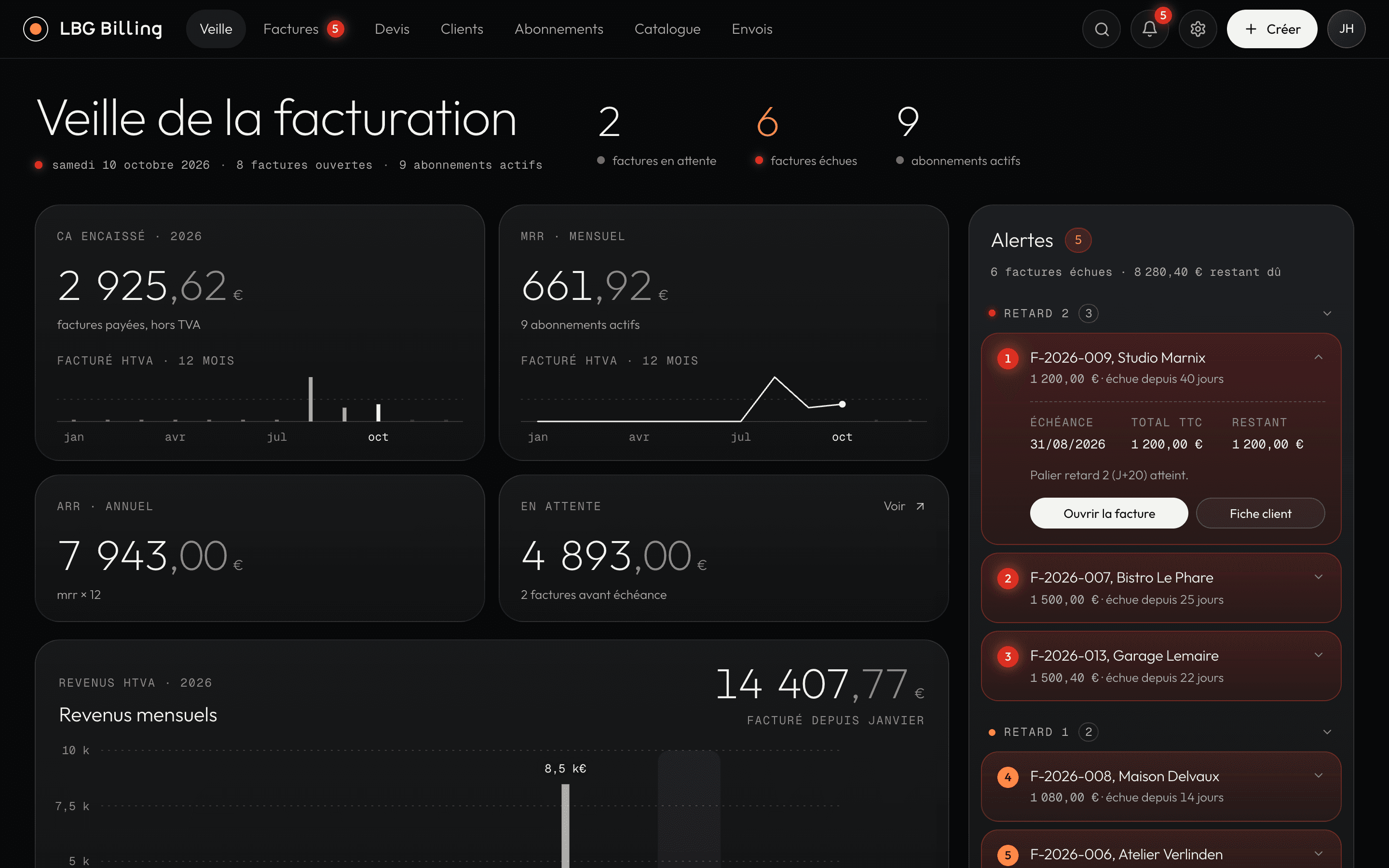Switch to the Veille tab
This screenshot has width=1389, height=868.
(216, 29)
